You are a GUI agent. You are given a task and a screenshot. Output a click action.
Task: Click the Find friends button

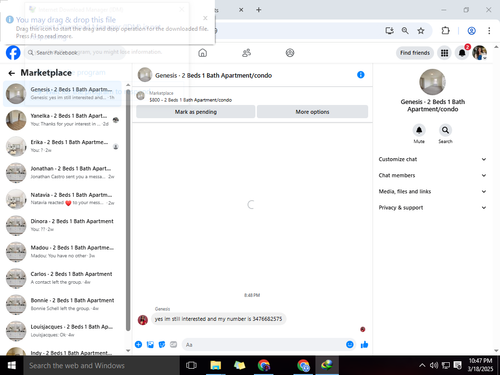coord(415,53)
